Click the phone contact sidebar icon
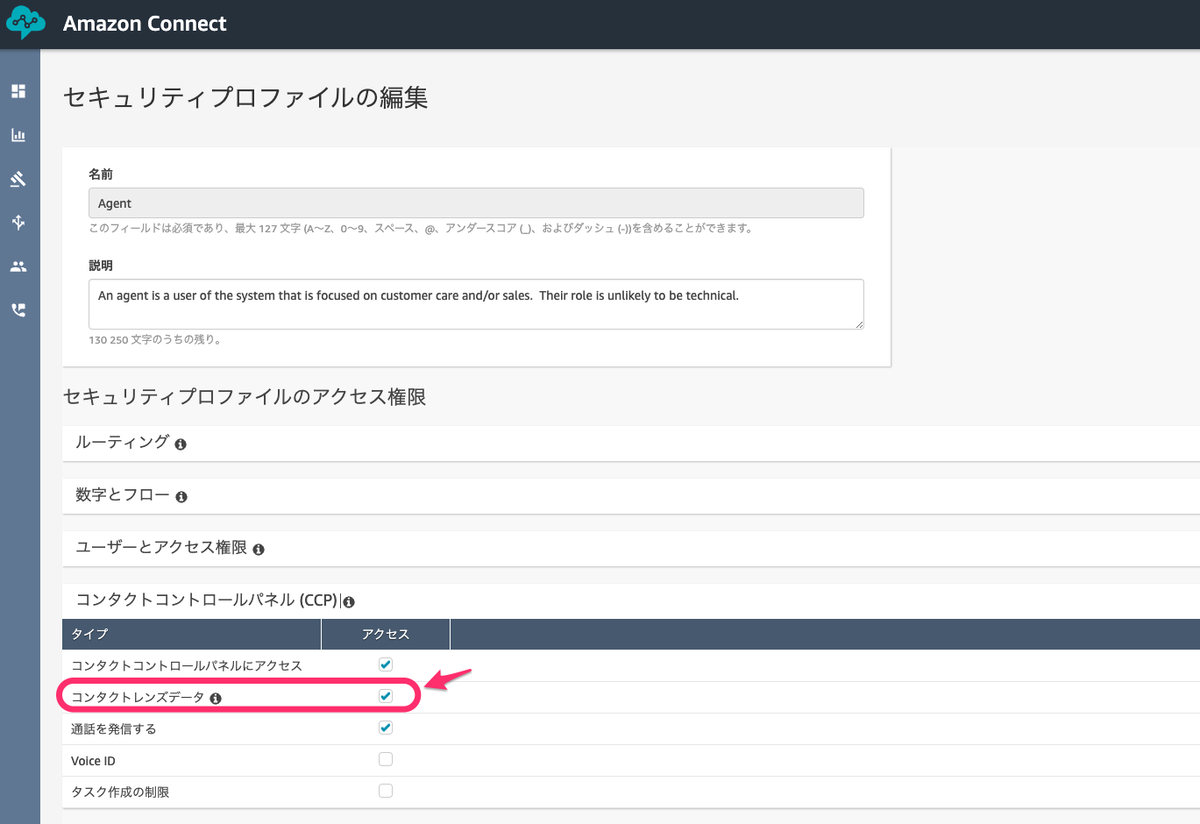 click(x=18, y=310)
